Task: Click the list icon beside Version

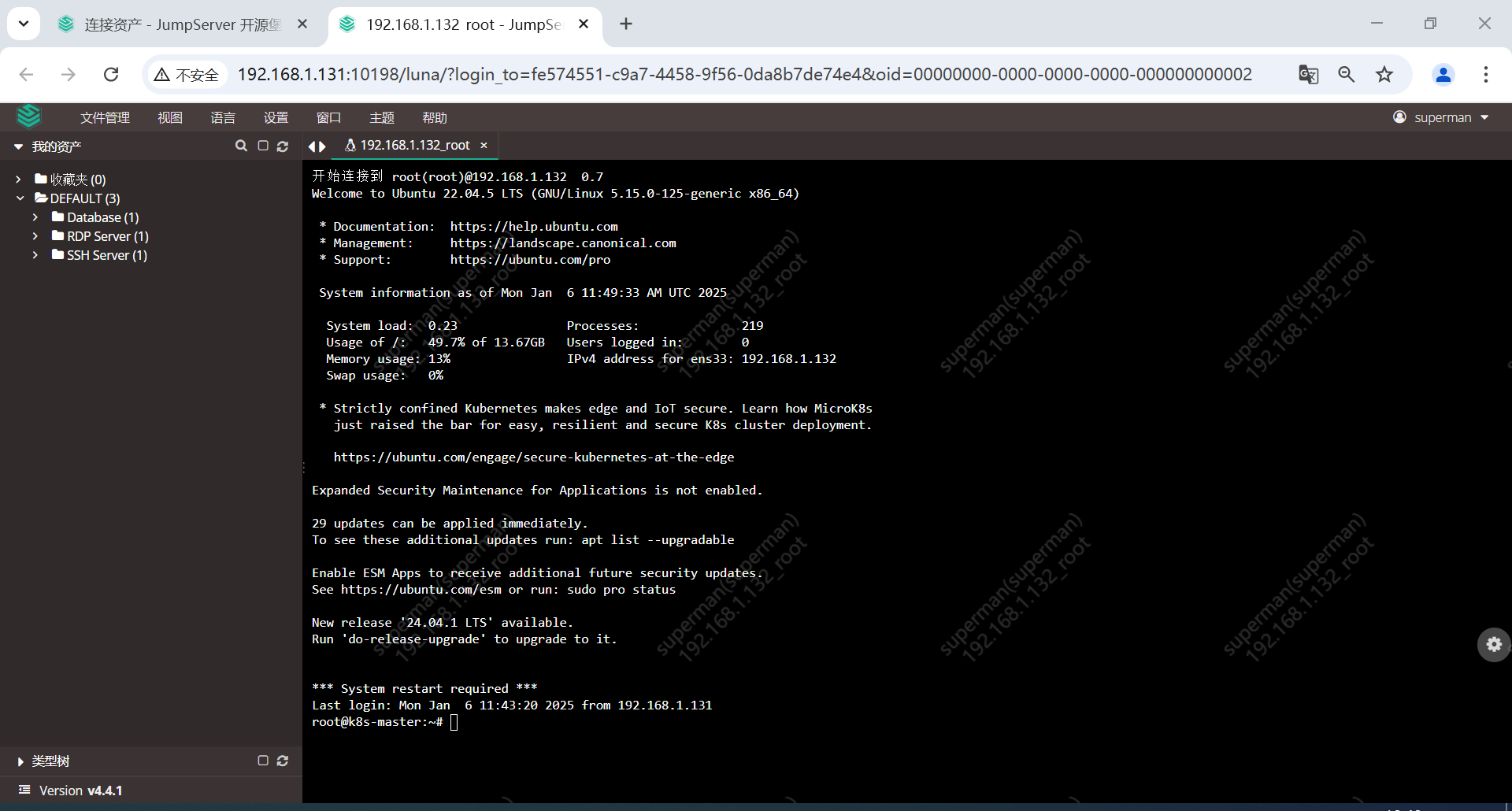Action: [24, 790]
